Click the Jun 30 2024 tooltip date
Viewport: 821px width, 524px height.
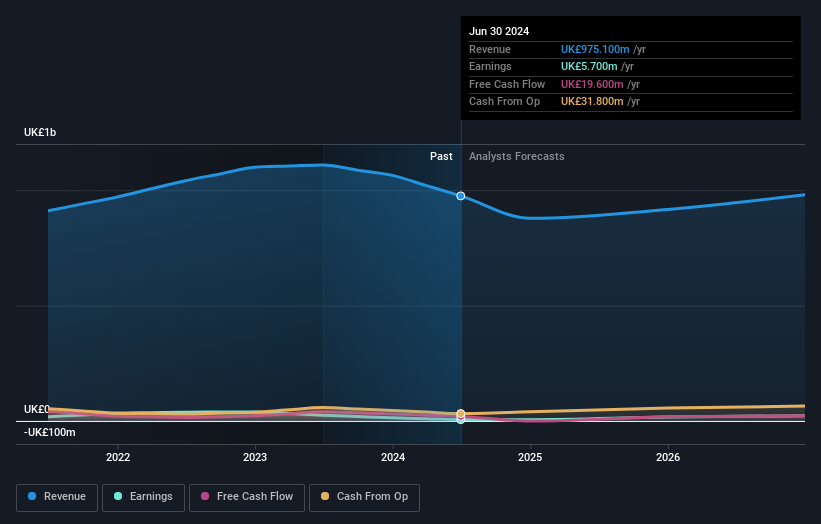pos(499,31)
